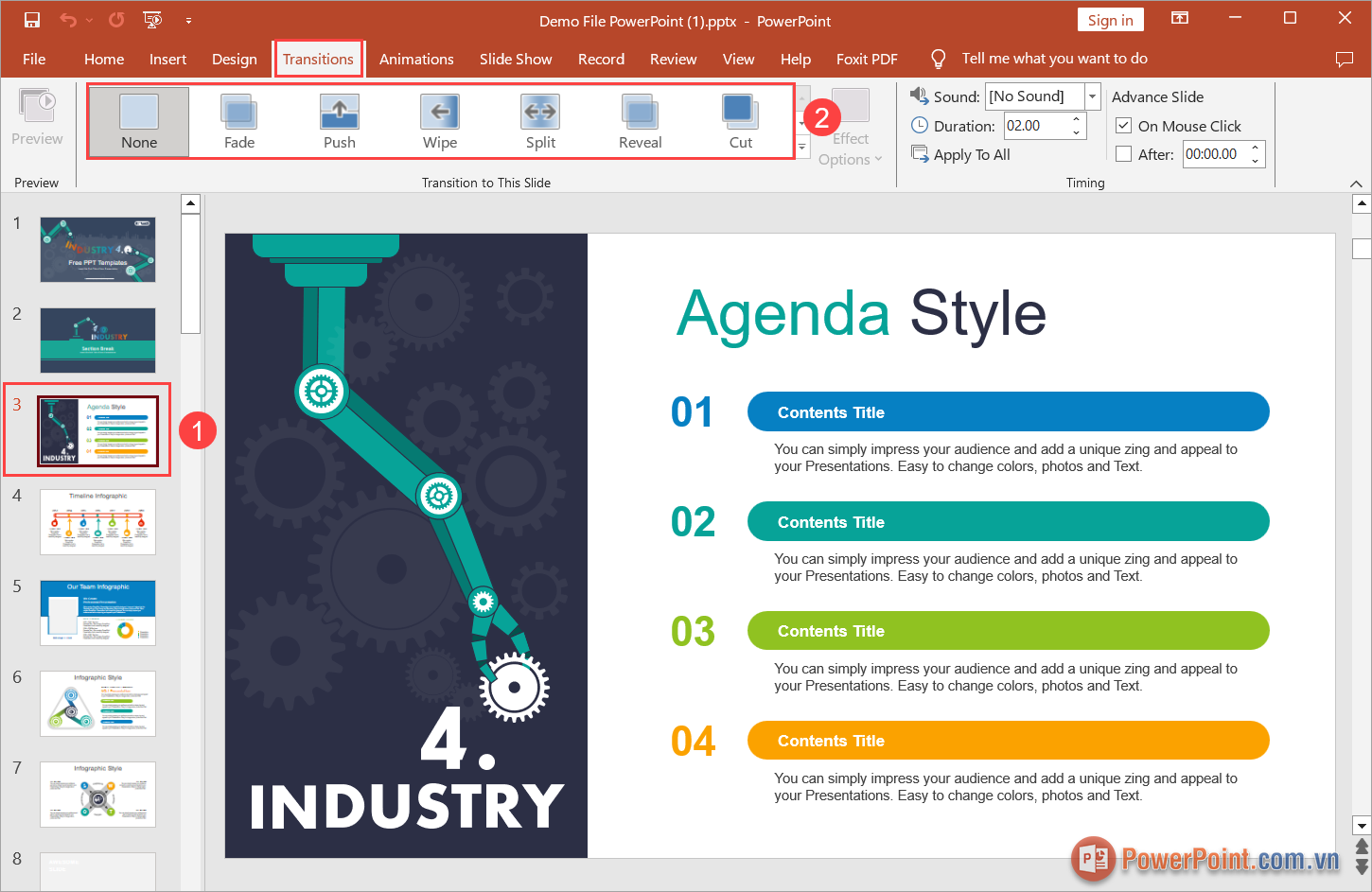The width and height of the screenshot is (1372, 892).
Task: Open Ribbon Display Options
Action: click(1180, 18)
